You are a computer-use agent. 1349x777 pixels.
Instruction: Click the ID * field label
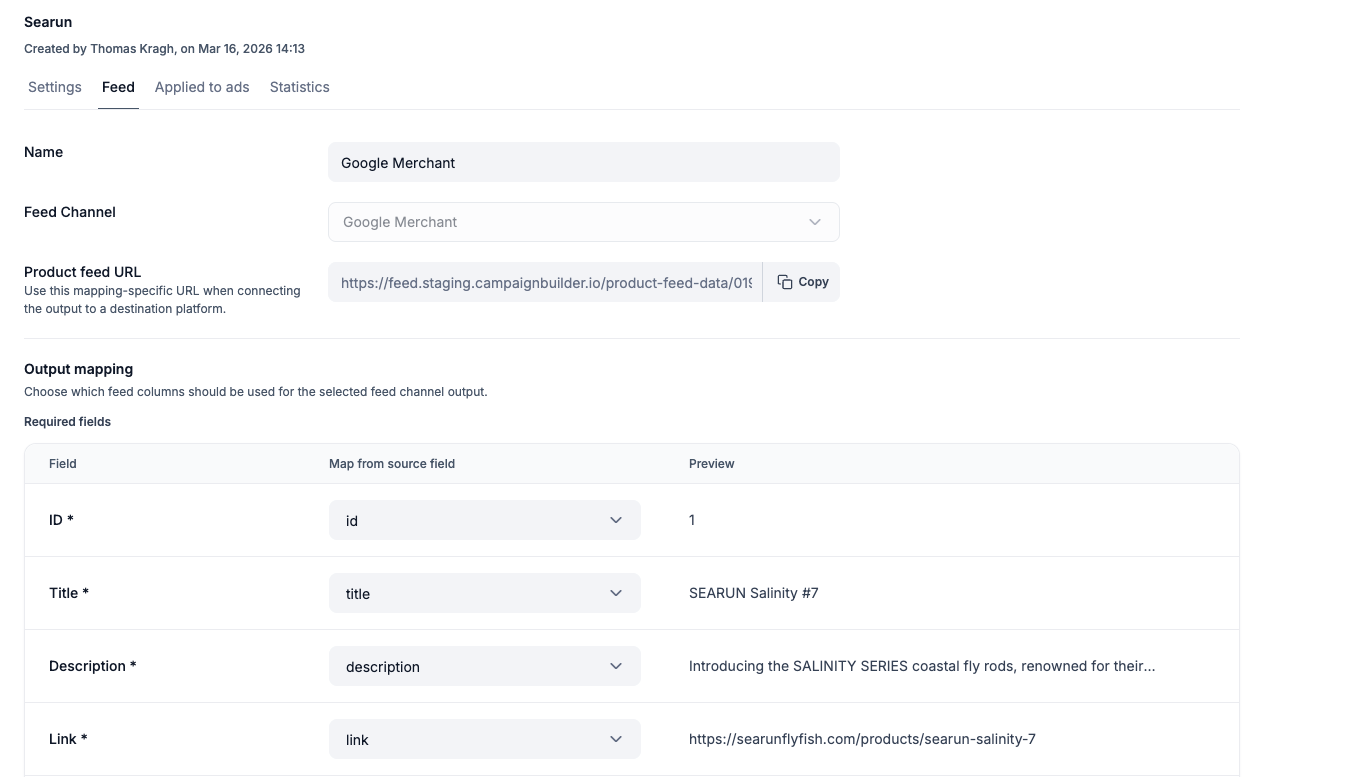pos(61,520)
